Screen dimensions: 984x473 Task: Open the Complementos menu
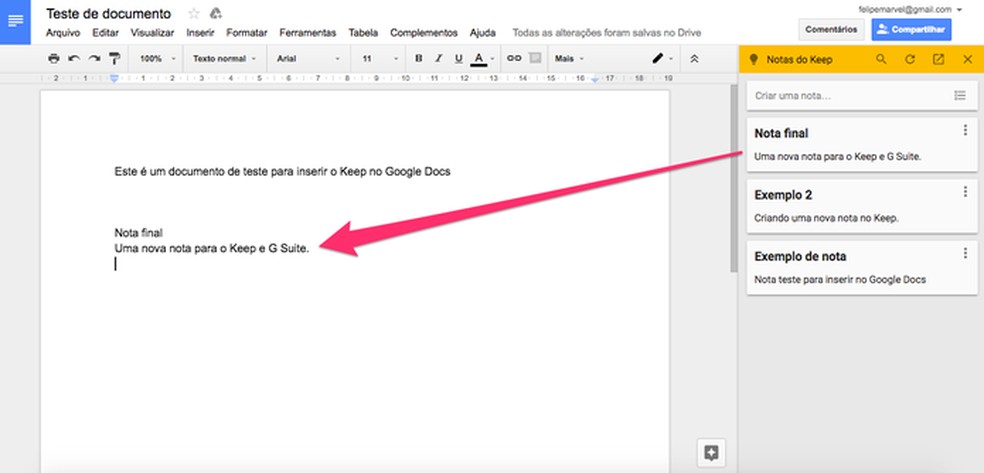click(424, 33)
